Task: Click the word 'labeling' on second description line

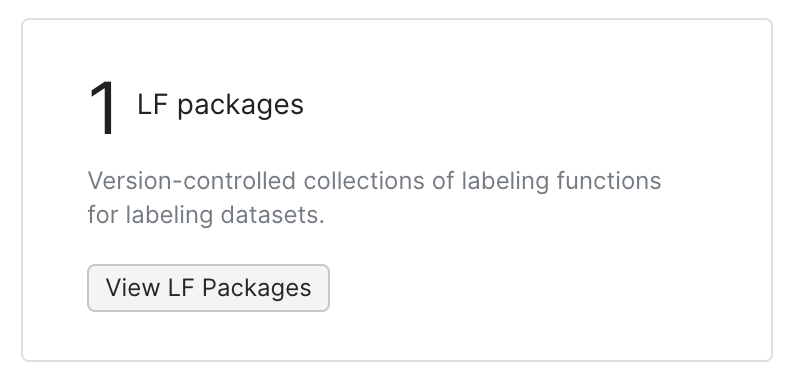Action: click(x=169, y=215)
